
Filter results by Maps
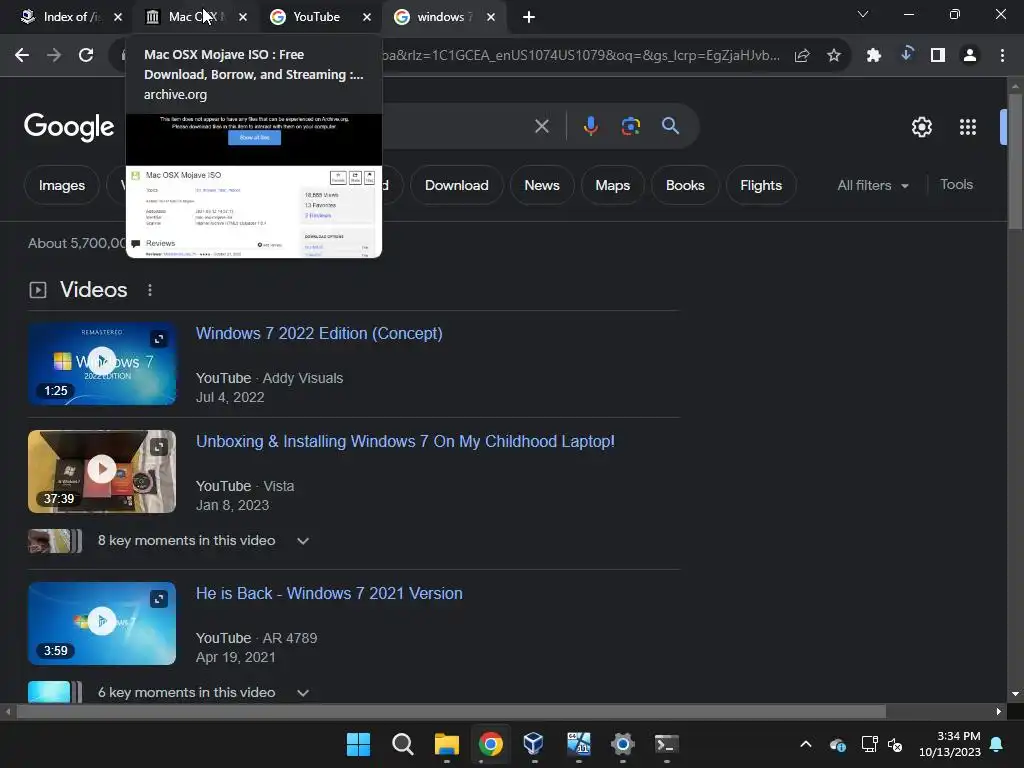coord(613,185)
